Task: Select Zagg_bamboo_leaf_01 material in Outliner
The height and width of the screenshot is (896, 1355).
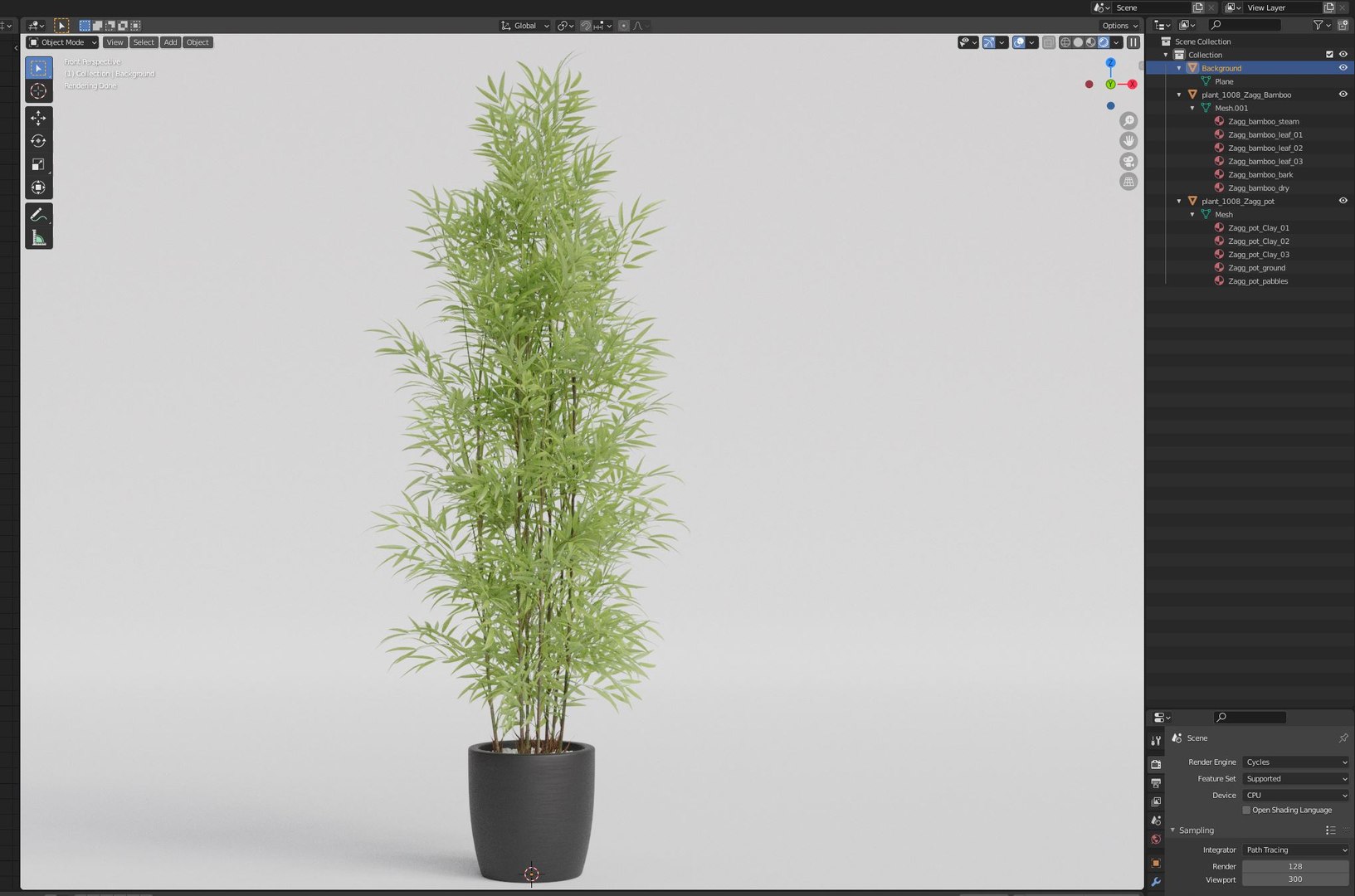Action: (1265, 134)
